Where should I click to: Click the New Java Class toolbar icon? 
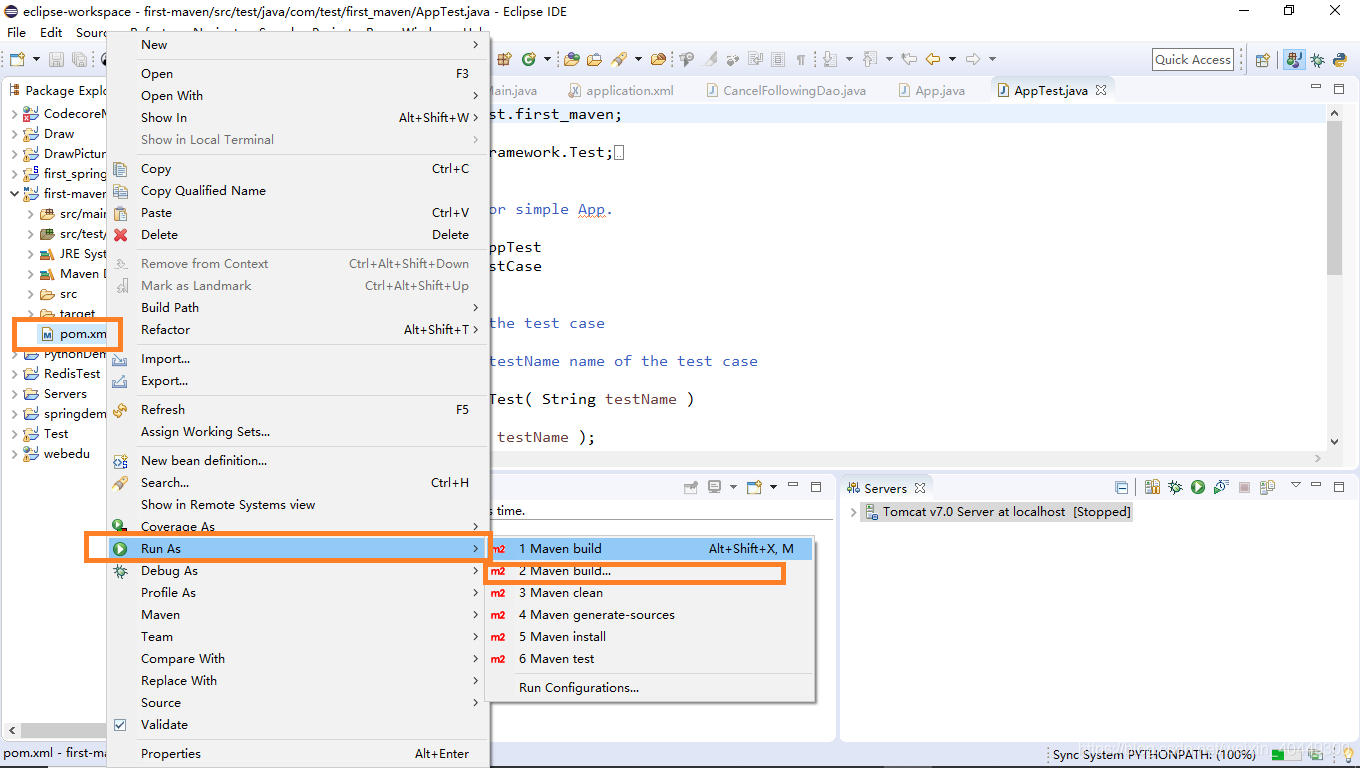[529, 59]
